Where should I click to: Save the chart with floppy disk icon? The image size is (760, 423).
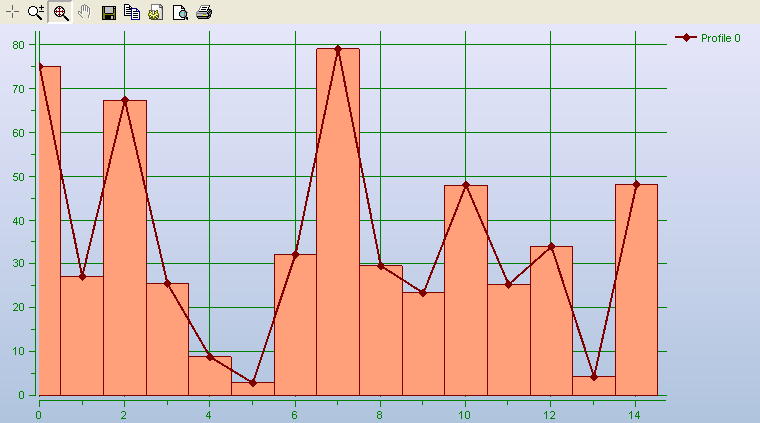point(109,12)
